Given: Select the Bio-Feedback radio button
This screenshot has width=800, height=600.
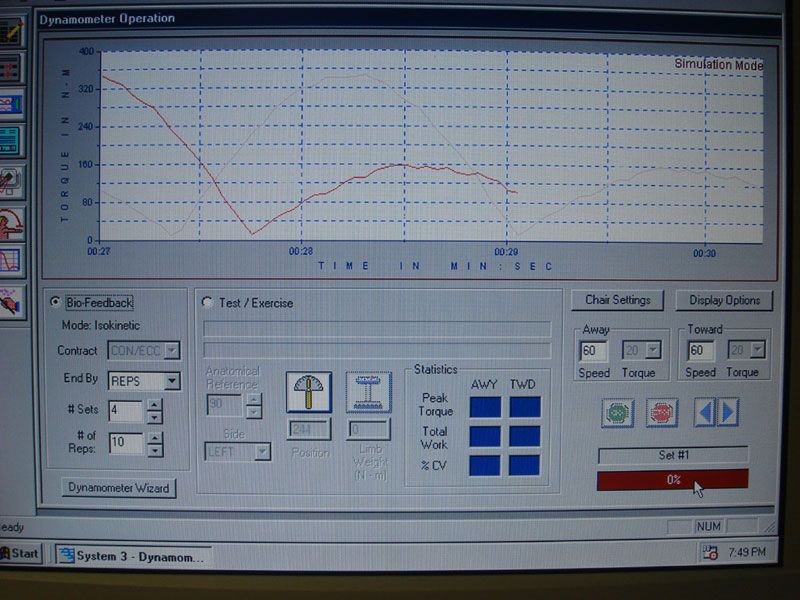Looking at the screenshot, I should (x=56, y=302).
